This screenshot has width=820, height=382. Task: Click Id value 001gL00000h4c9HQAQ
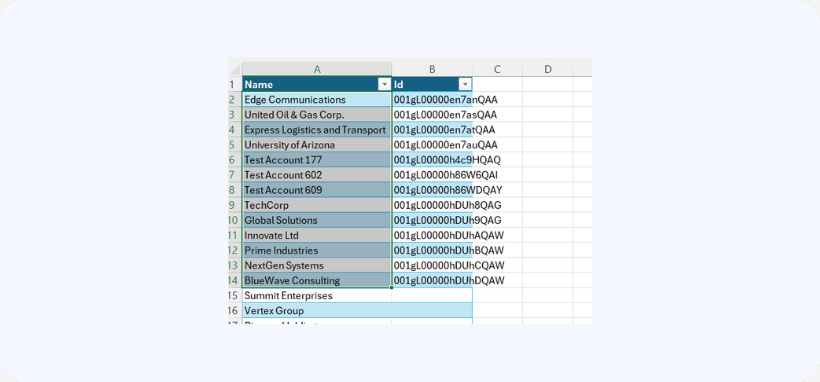447,160
